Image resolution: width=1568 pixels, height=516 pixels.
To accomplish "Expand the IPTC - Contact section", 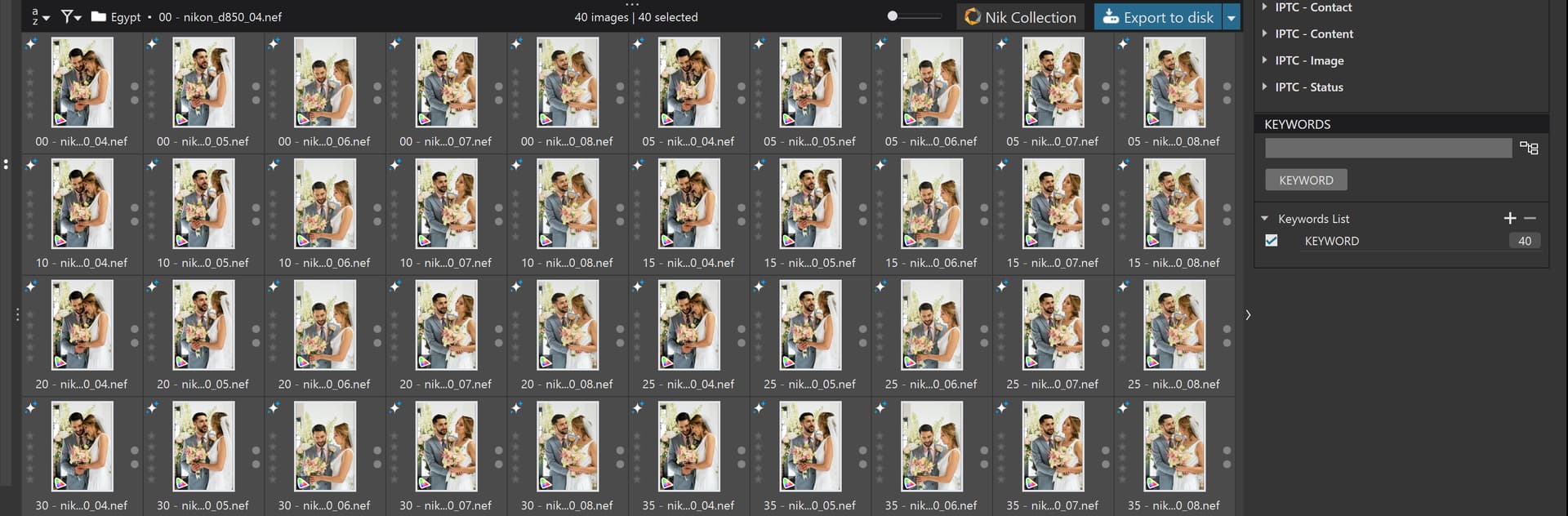I will 1265,7.
